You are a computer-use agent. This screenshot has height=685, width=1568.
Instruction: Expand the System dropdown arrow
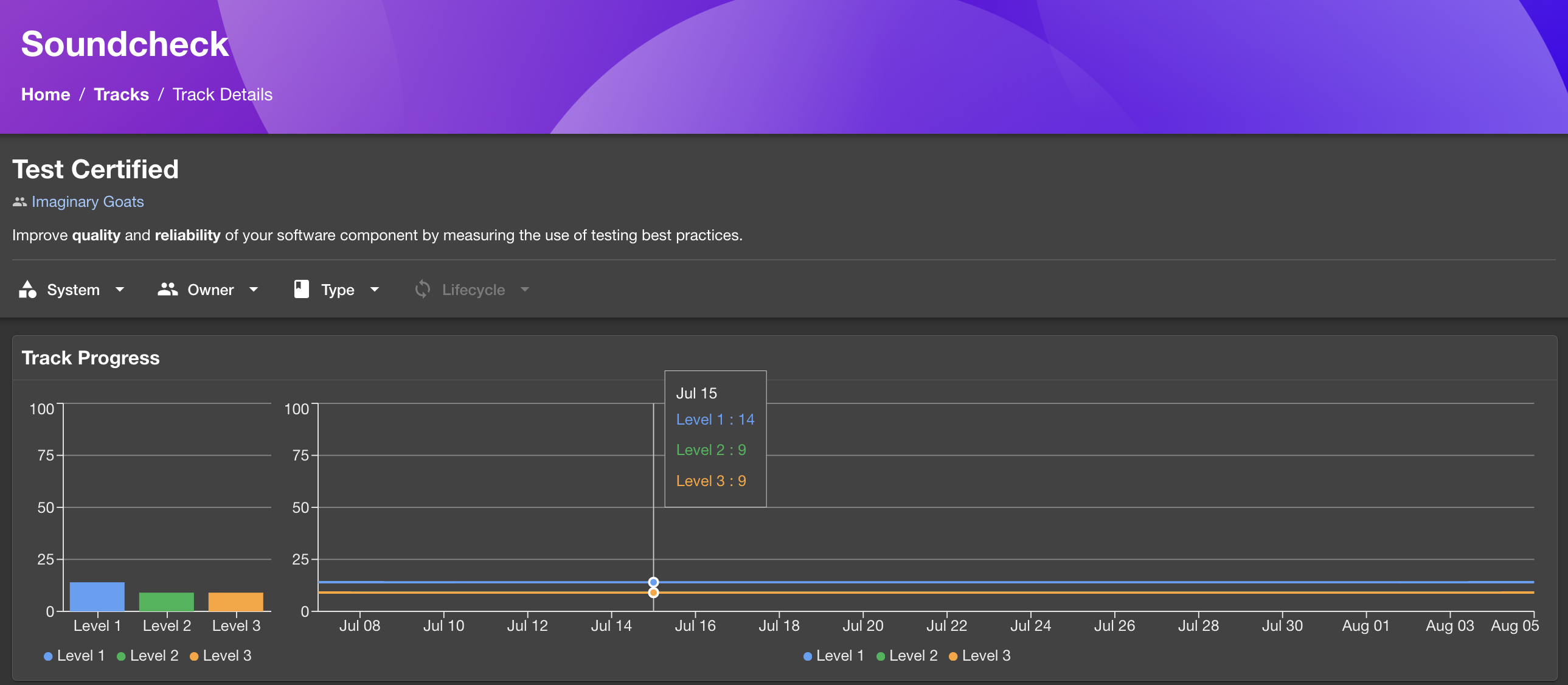120,290
